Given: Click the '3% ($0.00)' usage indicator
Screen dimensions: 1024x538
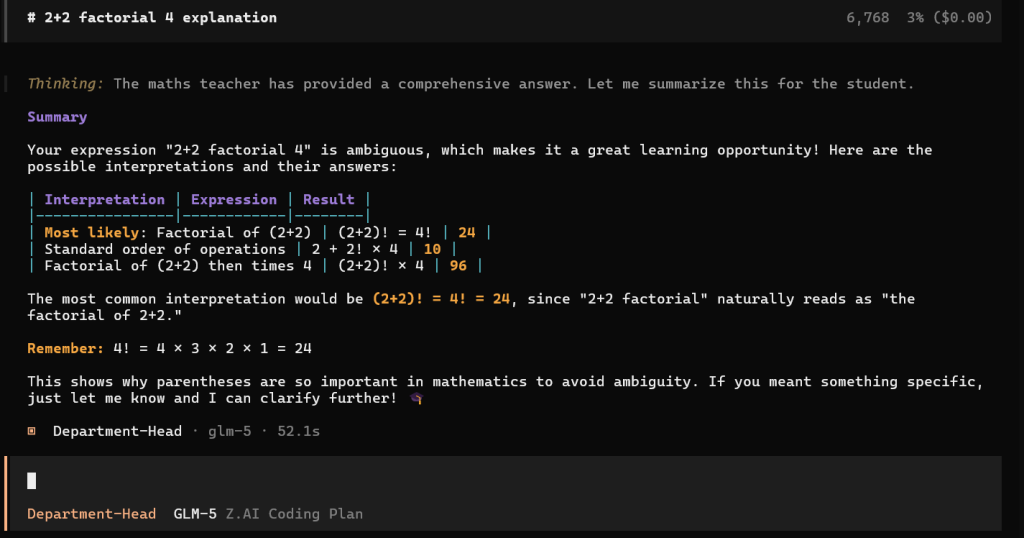Looking at the screenshot, I should [949, 18].
